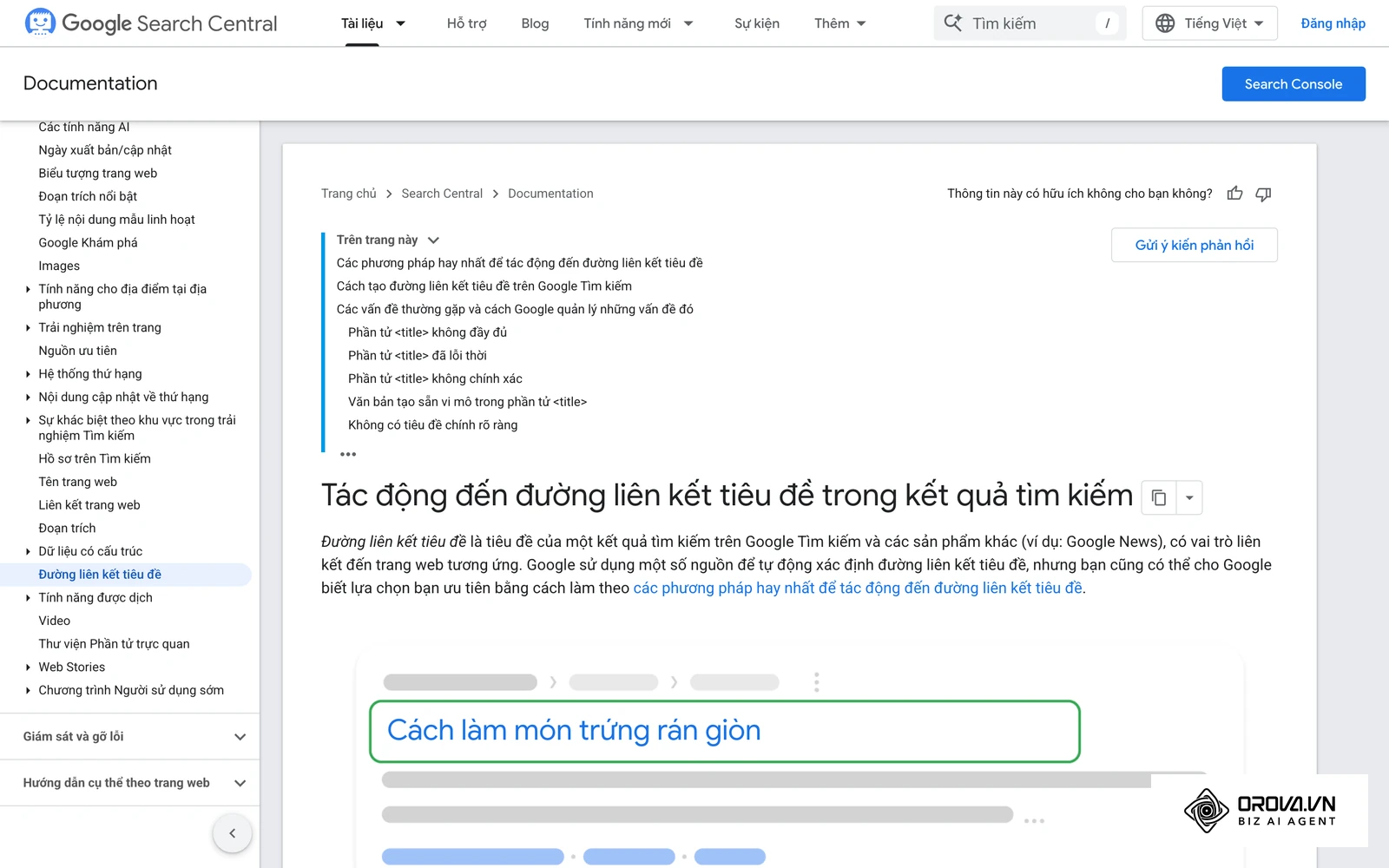Screen dimensions: 1389x868
Task: Expand the 'Dữ liệu có cấu trúc' tree item
Action: tap(28, 551)
